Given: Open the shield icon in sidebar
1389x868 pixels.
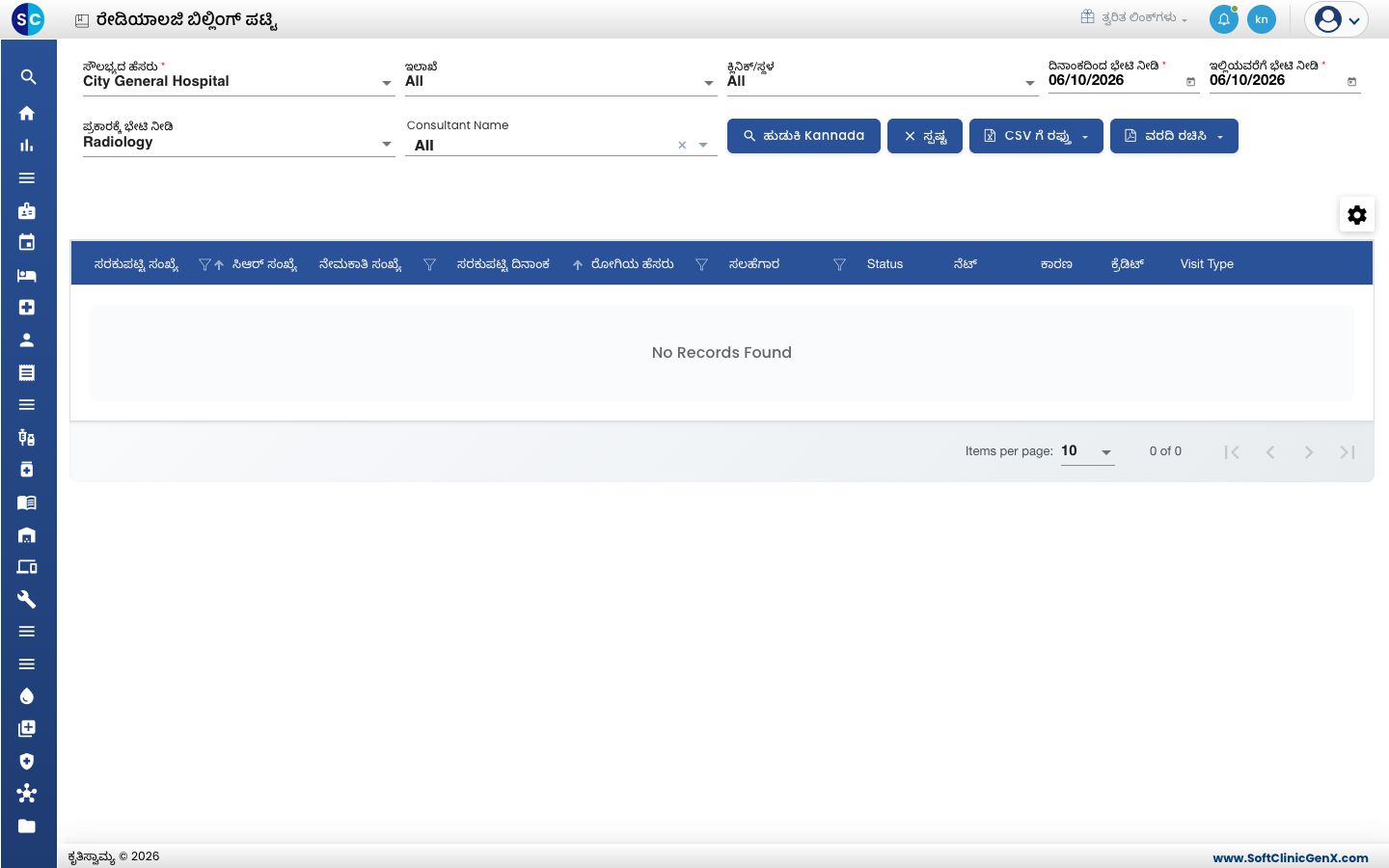Looking at the screenshot, I should click(x=27, y=761).
